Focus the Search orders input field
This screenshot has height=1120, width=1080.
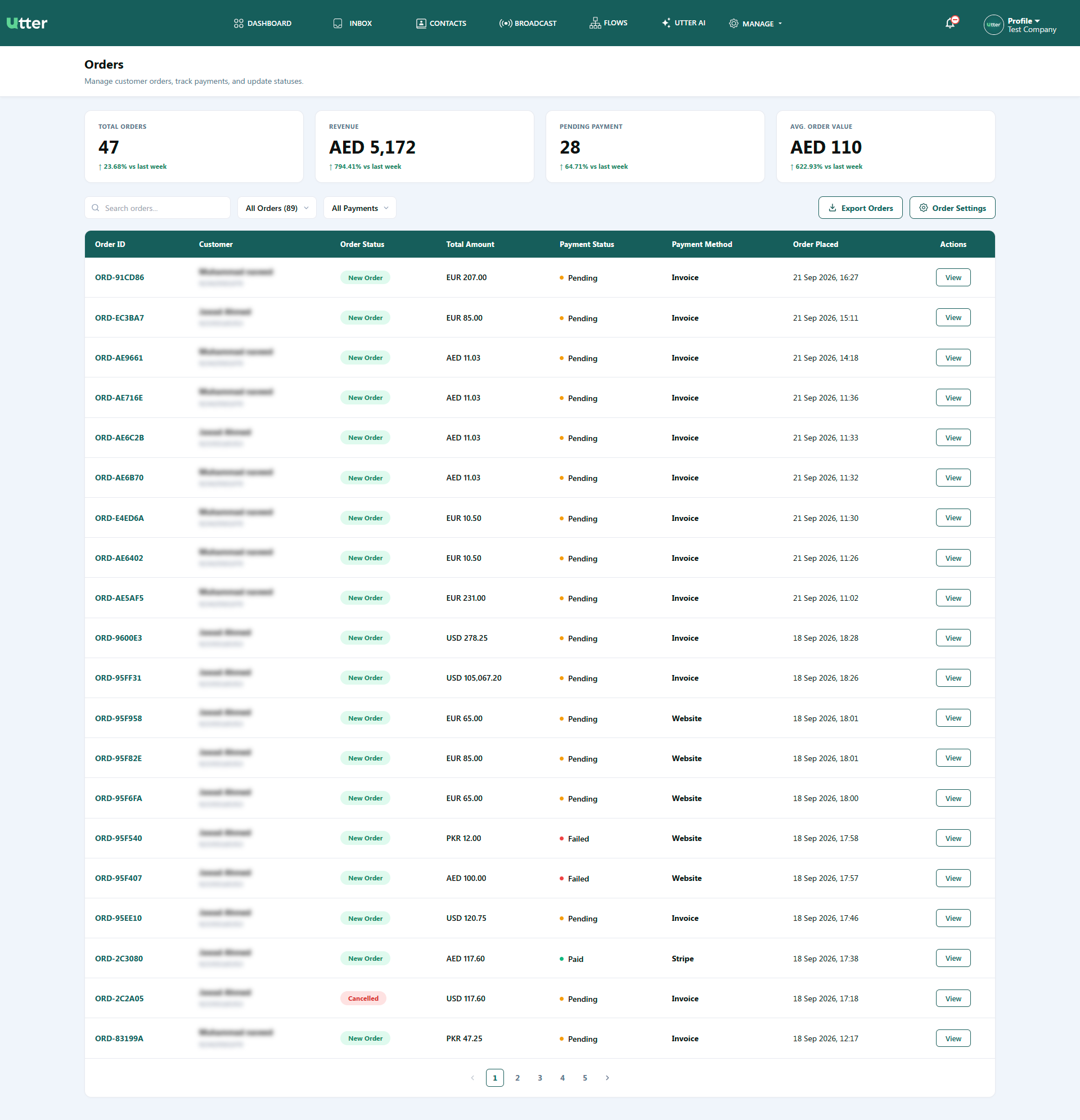click(157, 208)
